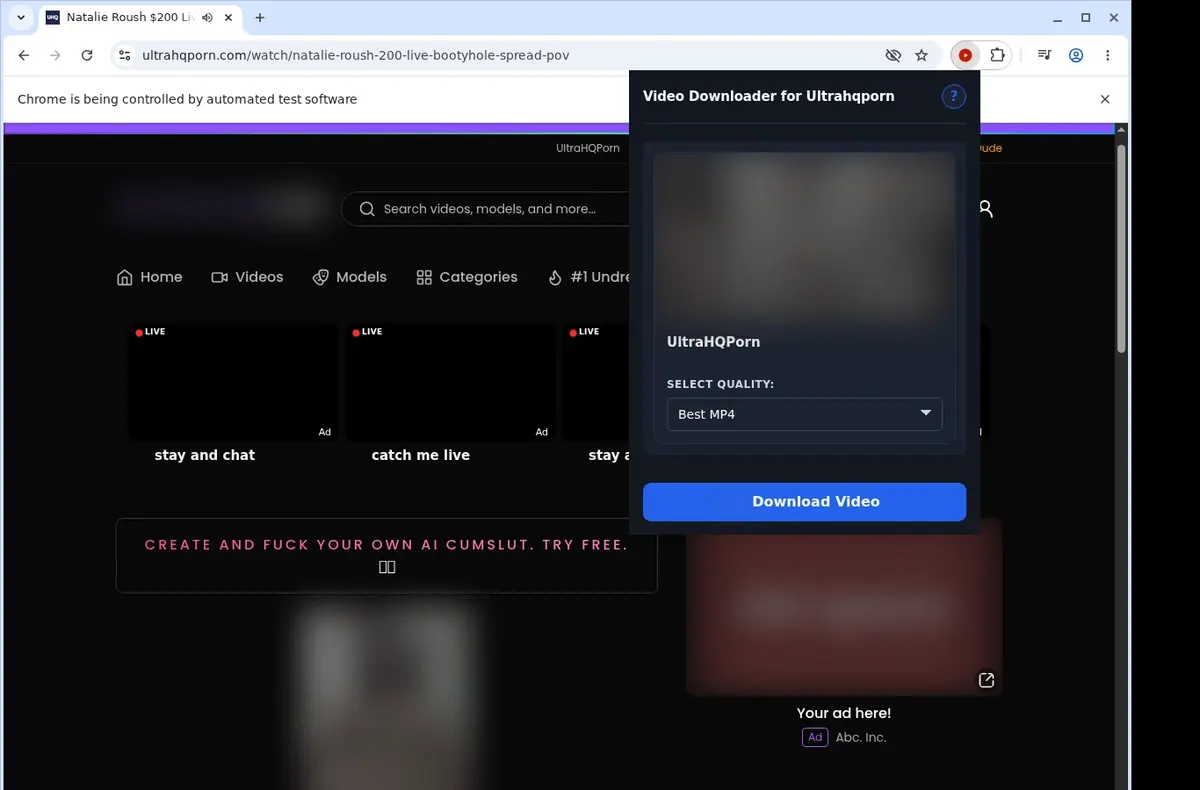Open the Categories menu item
Screen dimensions: 1200x790
coord(467,277)
